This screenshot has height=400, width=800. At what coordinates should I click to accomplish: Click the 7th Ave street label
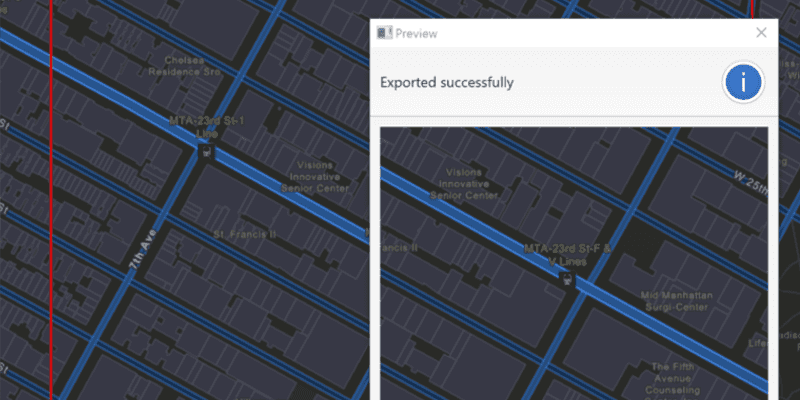[143, 249]
